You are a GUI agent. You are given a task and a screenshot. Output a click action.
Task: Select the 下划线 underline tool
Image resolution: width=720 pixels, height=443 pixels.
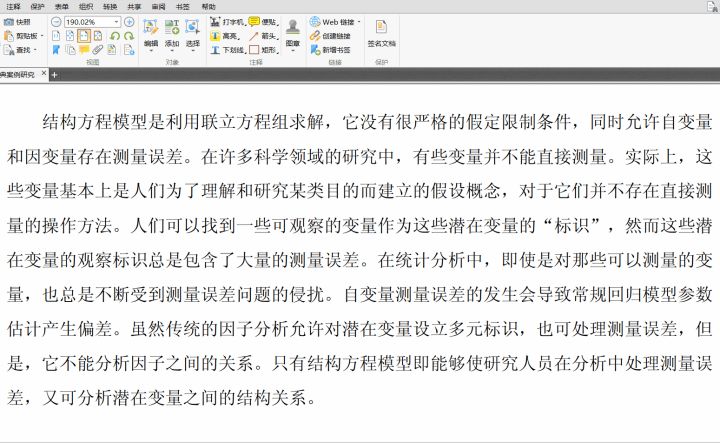coord(228,50)
